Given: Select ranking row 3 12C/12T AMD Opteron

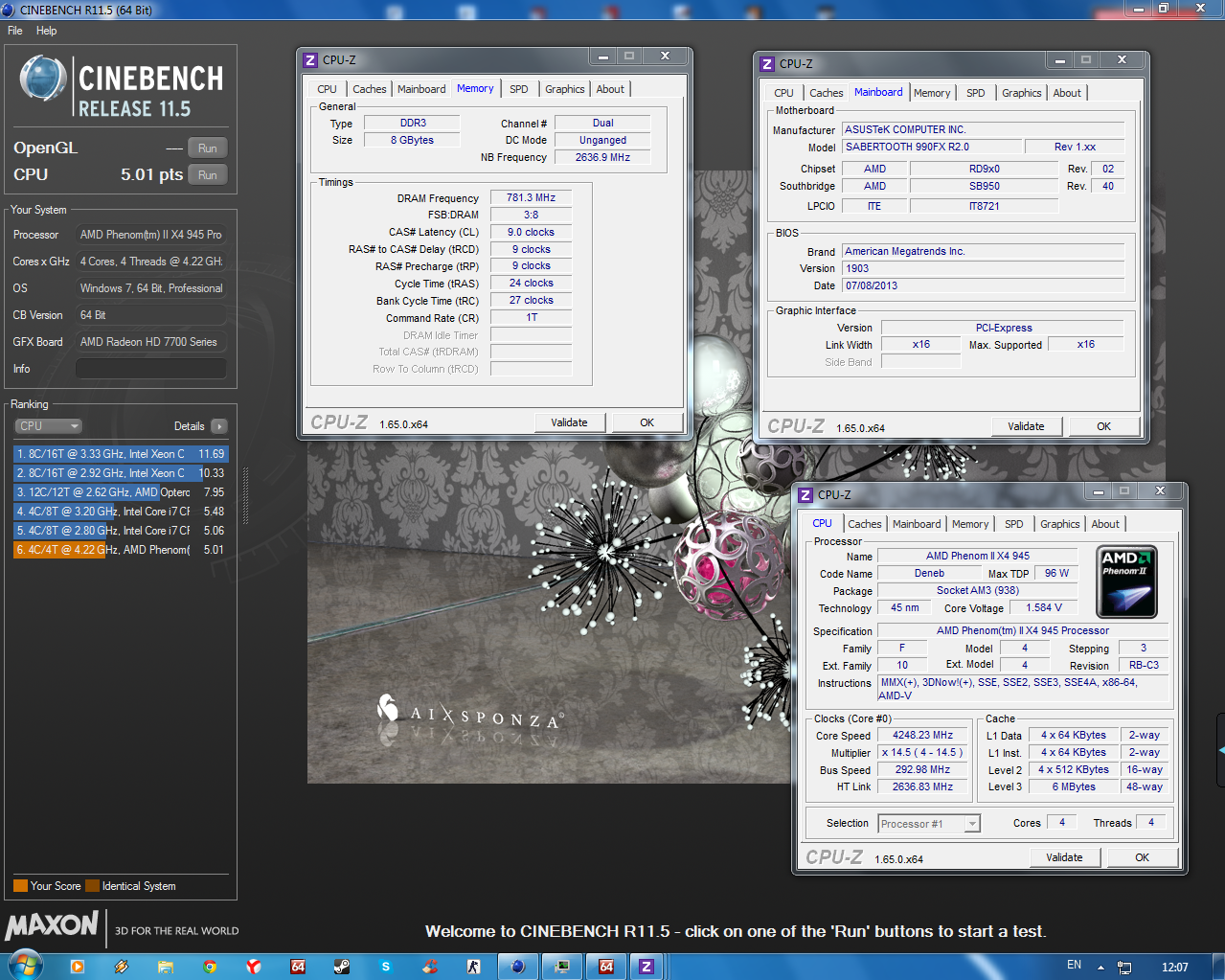Looking at the screenshot, I should click(121, 492).
